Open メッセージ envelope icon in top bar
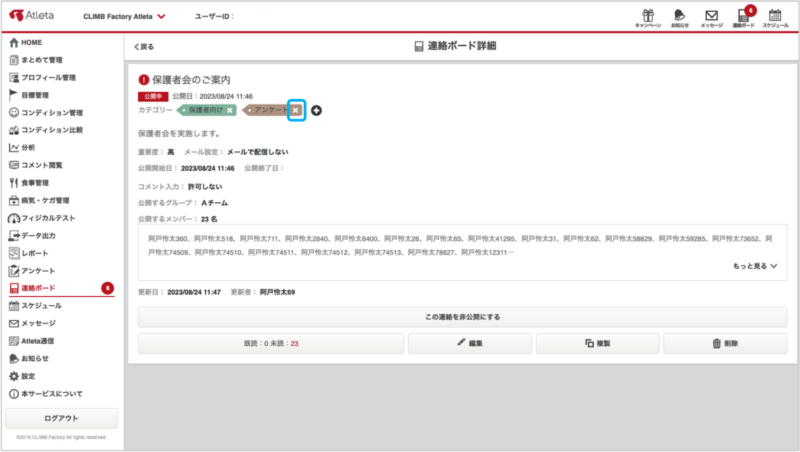The image size is (800, 452). (x=711, y=17)
